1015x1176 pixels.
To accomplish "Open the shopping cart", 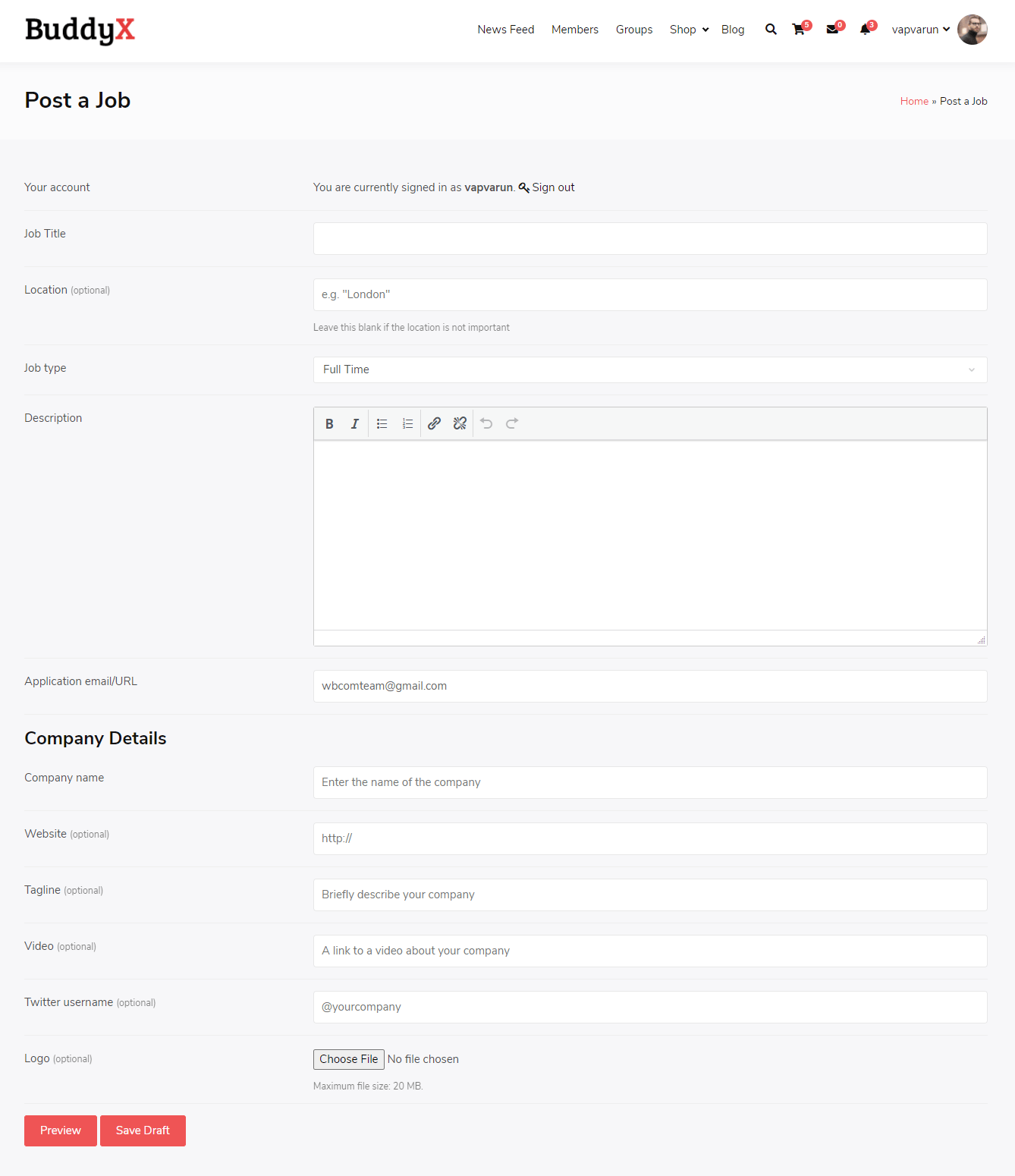I will point(799,30).
